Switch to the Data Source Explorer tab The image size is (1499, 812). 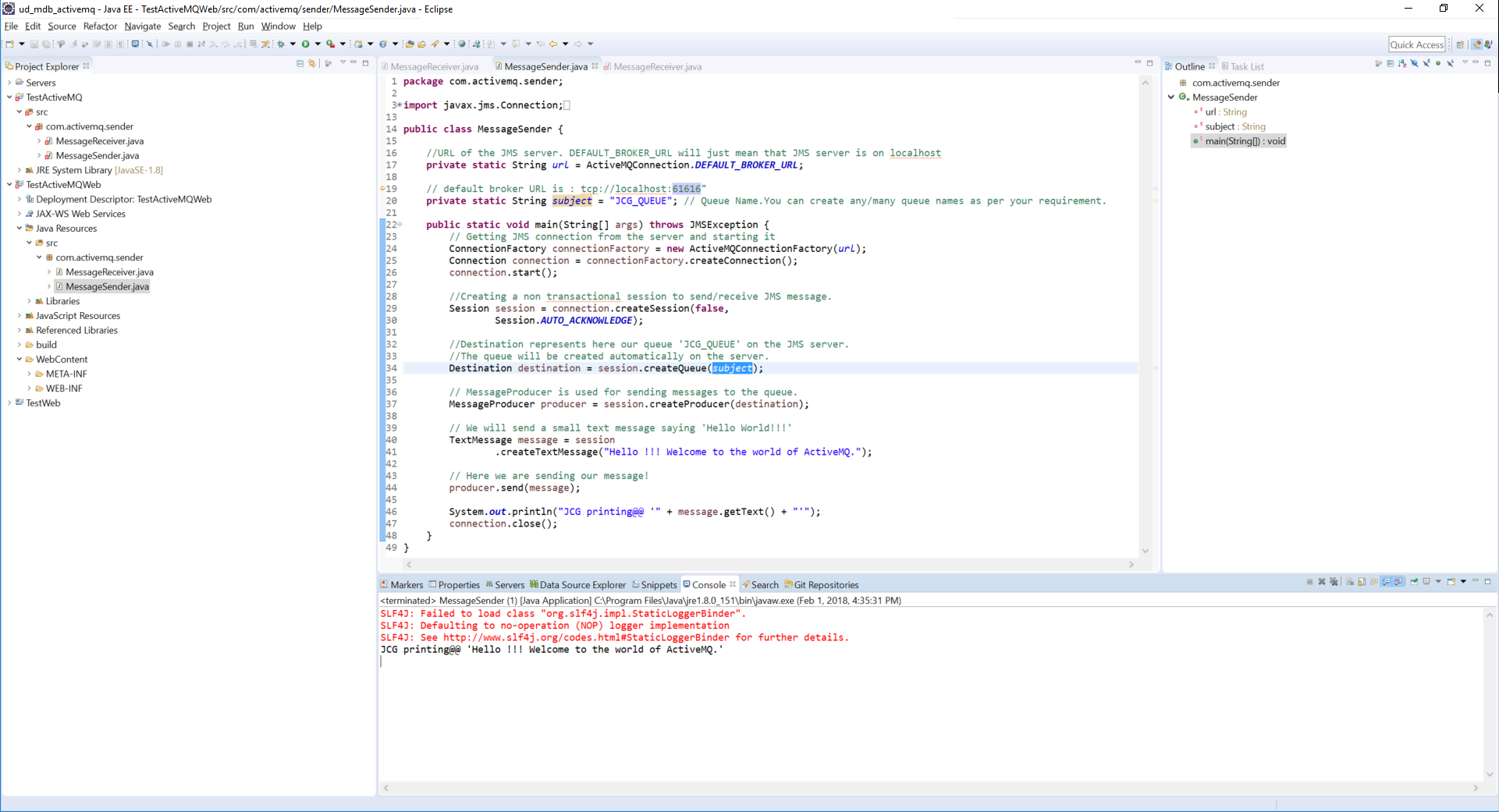pyautogui.click(x=582, y=584)
